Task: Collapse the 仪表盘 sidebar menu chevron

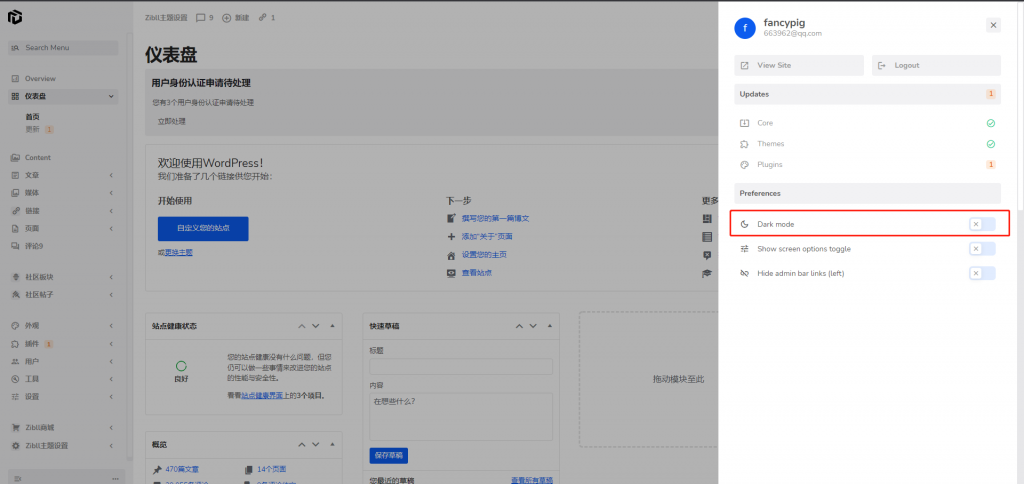Action: (111, 97)
